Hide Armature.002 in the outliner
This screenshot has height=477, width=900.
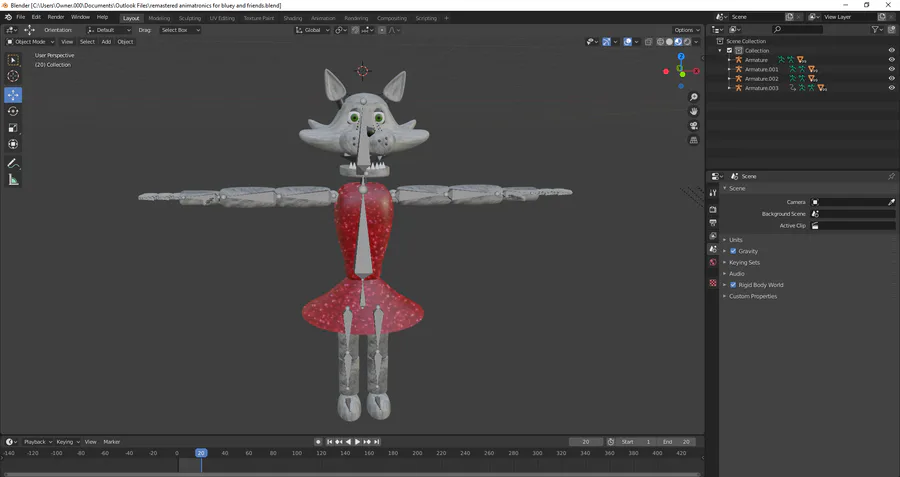point(891,79)
